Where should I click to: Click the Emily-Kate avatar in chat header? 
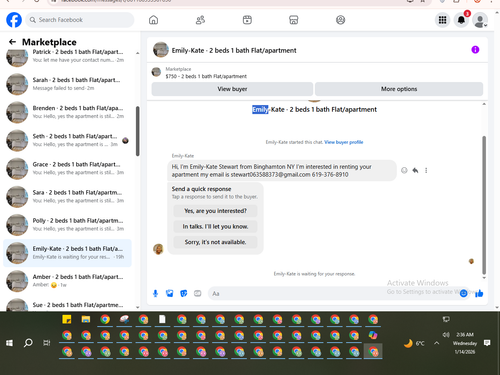tap(161, 50)
